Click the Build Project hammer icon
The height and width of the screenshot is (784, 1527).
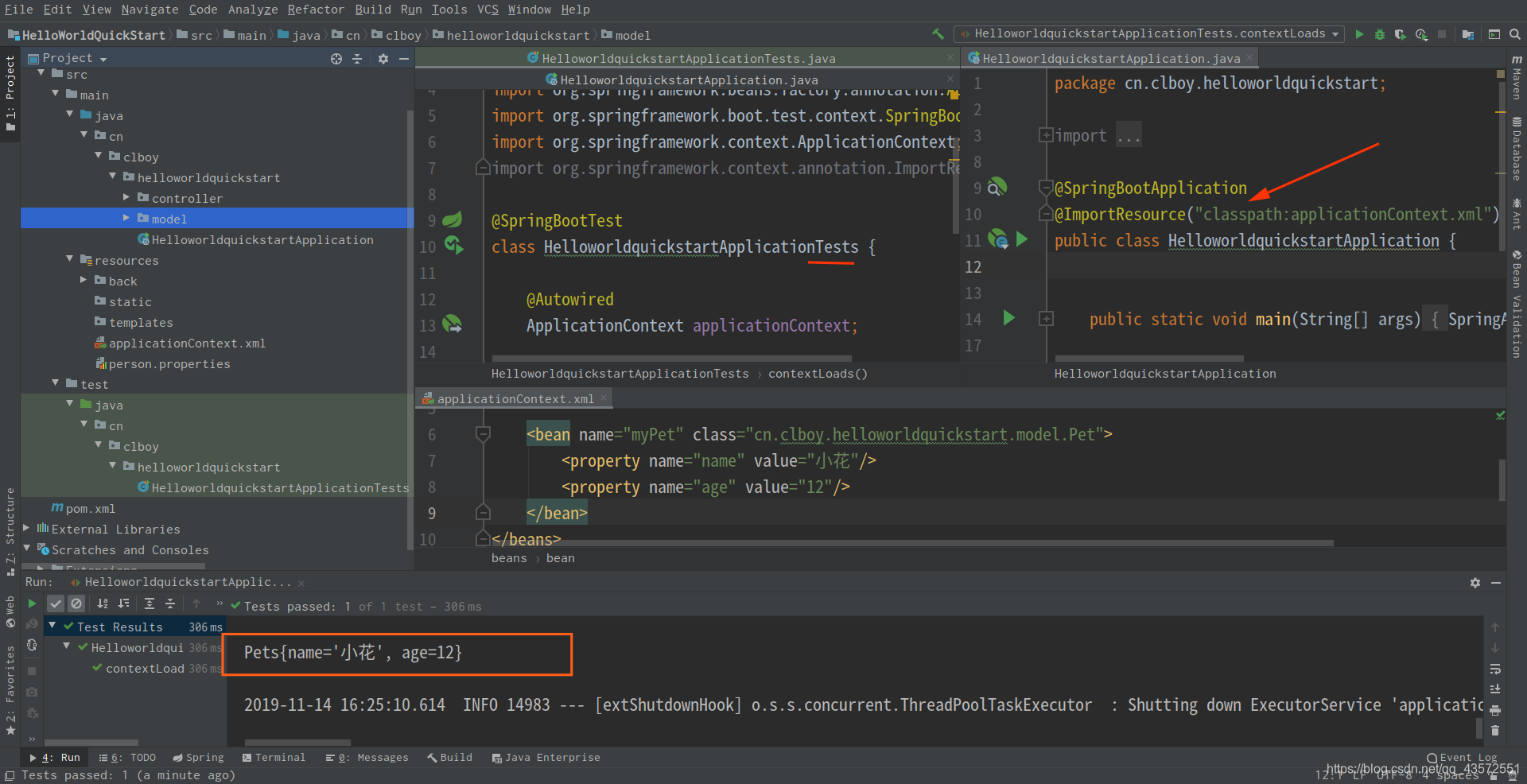(x=938, y=34)
